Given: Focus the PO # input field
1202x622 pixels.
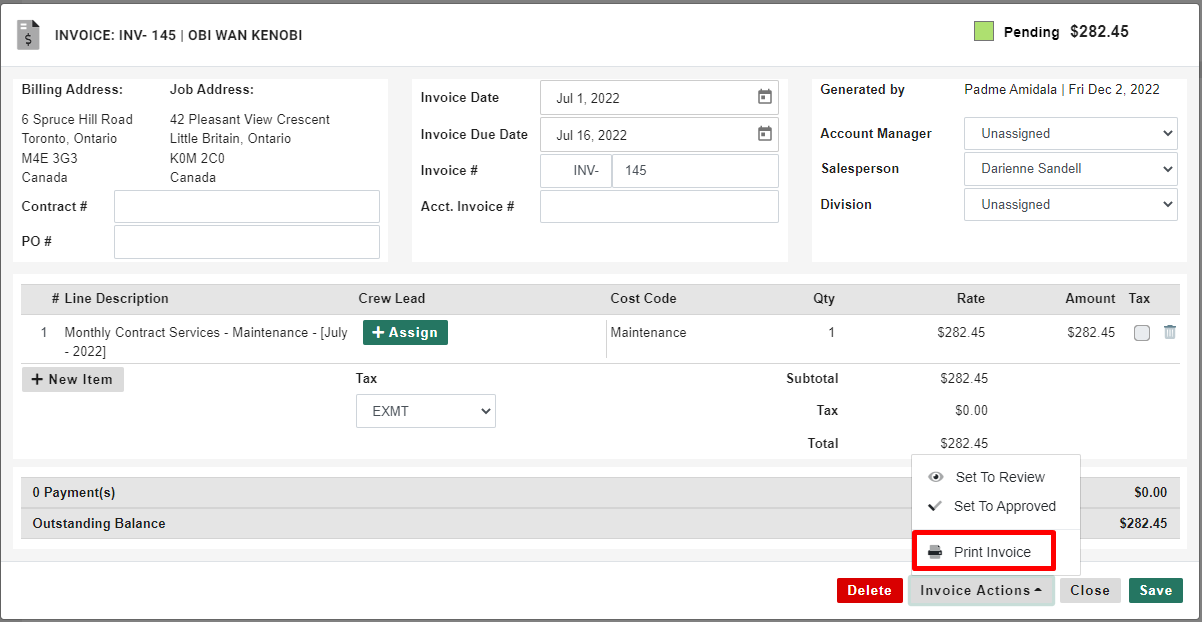Looking at the screenshot, I should (x=247, y=242).
